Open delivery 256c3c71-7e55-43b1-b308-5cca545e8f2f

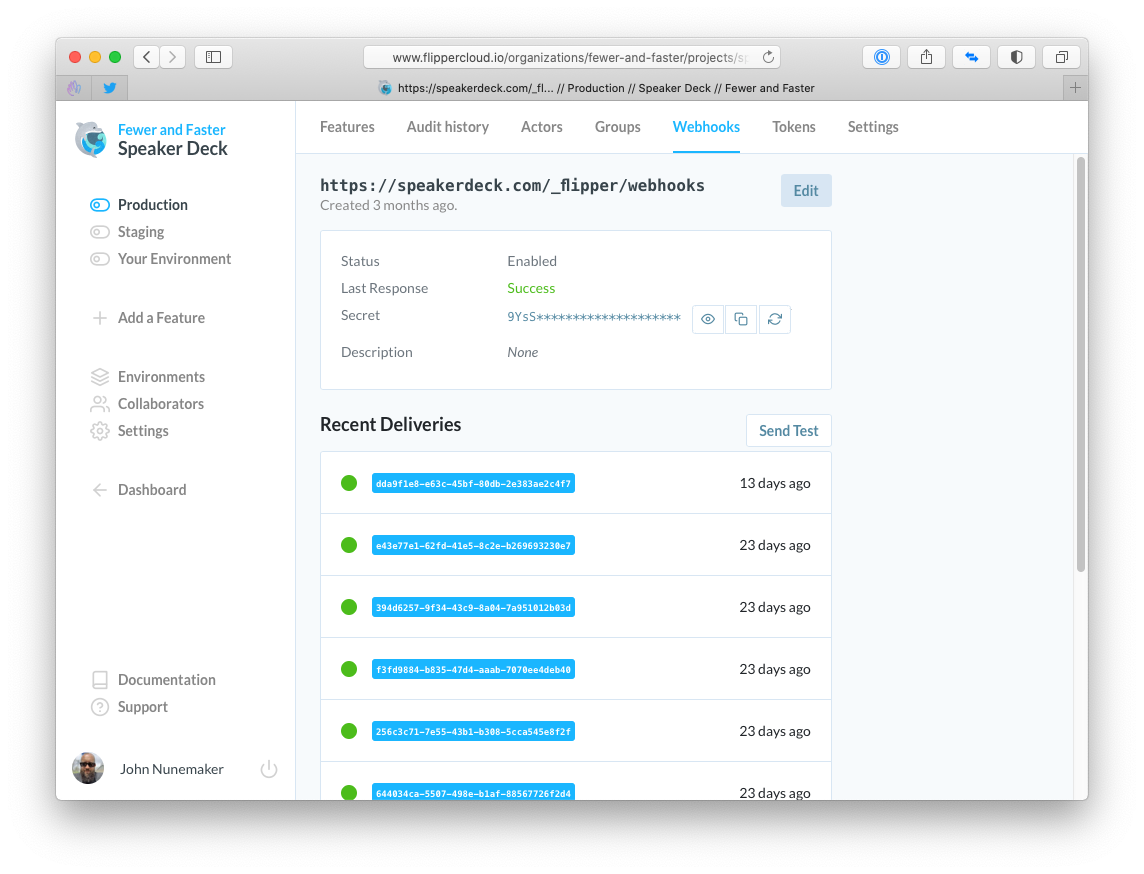coord(474,732)
